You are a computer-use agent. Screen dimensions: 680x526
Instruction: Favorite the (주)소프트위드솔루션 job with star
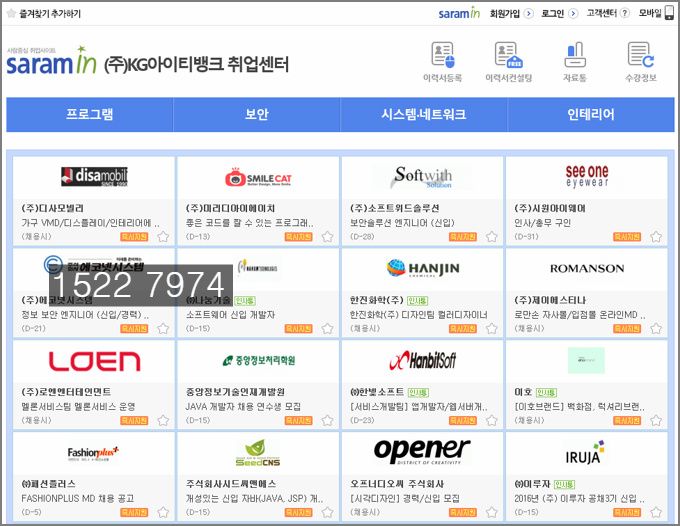pos(492,237)
